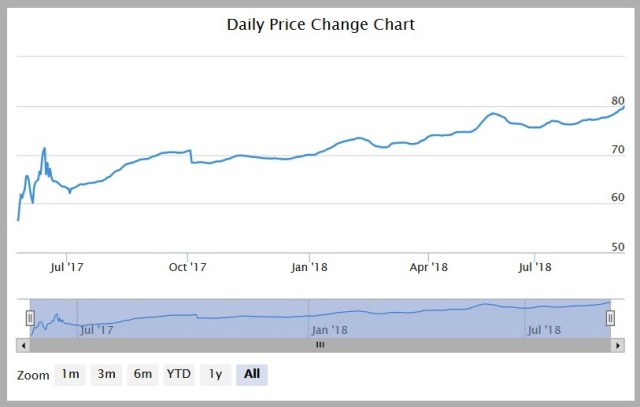Viewport: 640px width, 407px height.
Task: Click the Jul '17 label in navigator
Action: (x=97, y=328)
